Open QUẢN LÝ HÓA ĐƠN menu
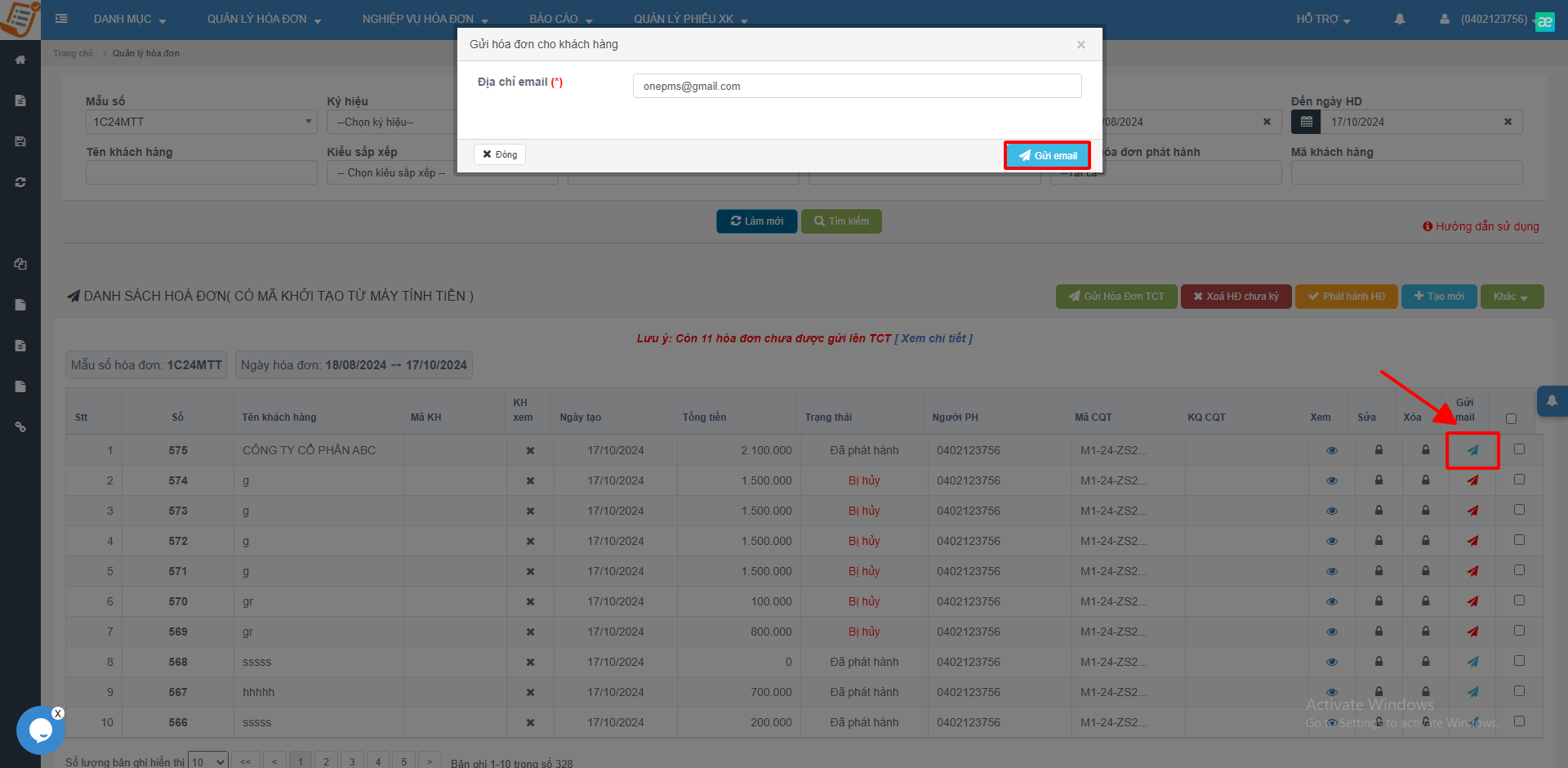 264,19
